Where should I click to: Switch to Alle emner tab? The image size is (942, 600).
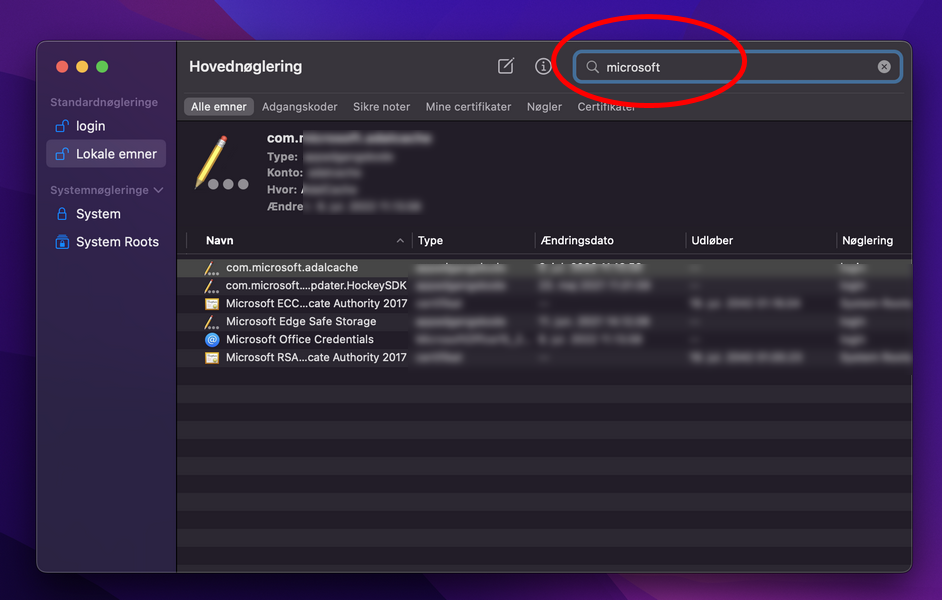pyautogui.click(x=219, y=107)
